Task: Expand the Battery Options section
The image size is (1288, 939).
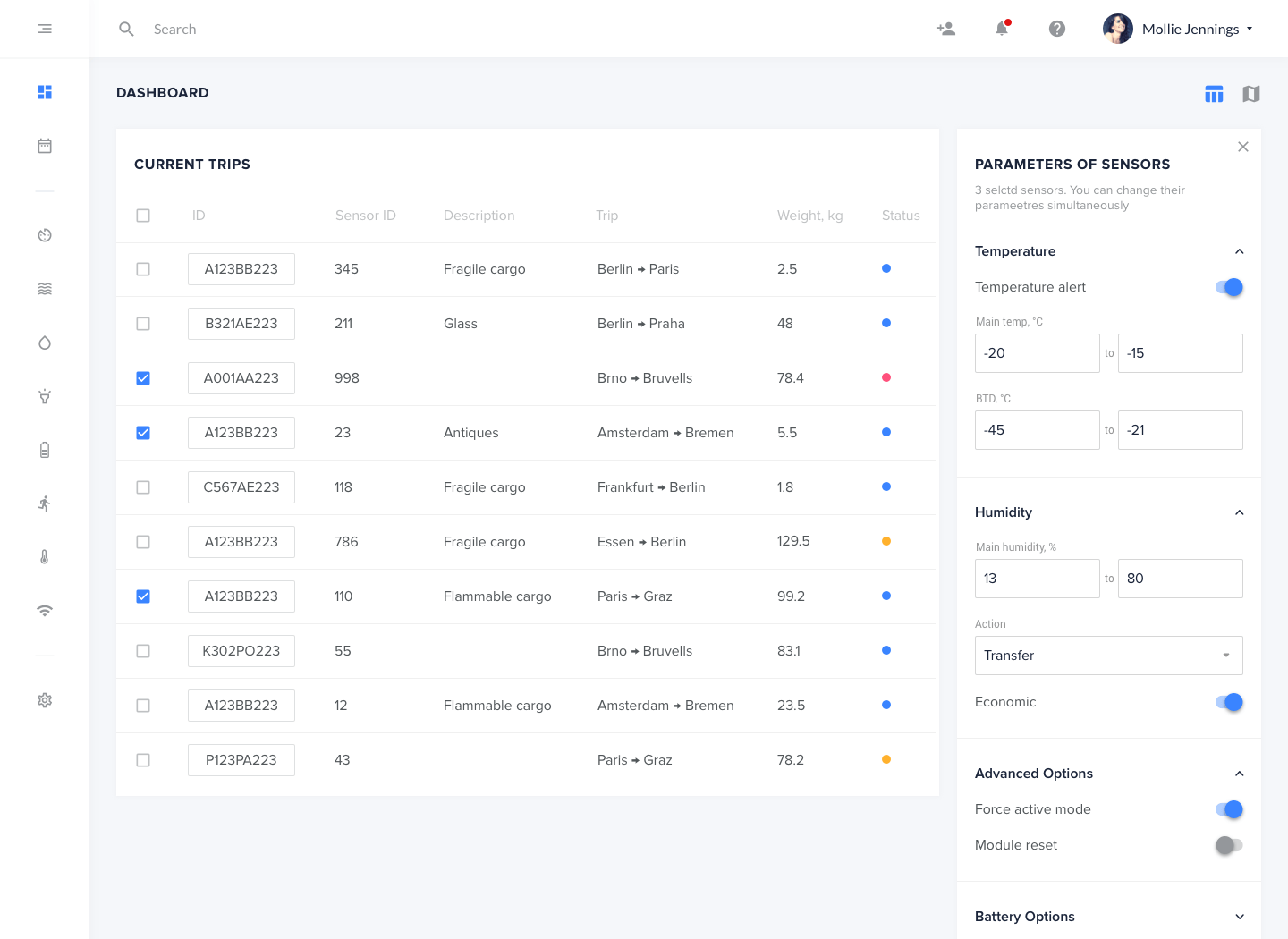Action: coord(1240,917)
